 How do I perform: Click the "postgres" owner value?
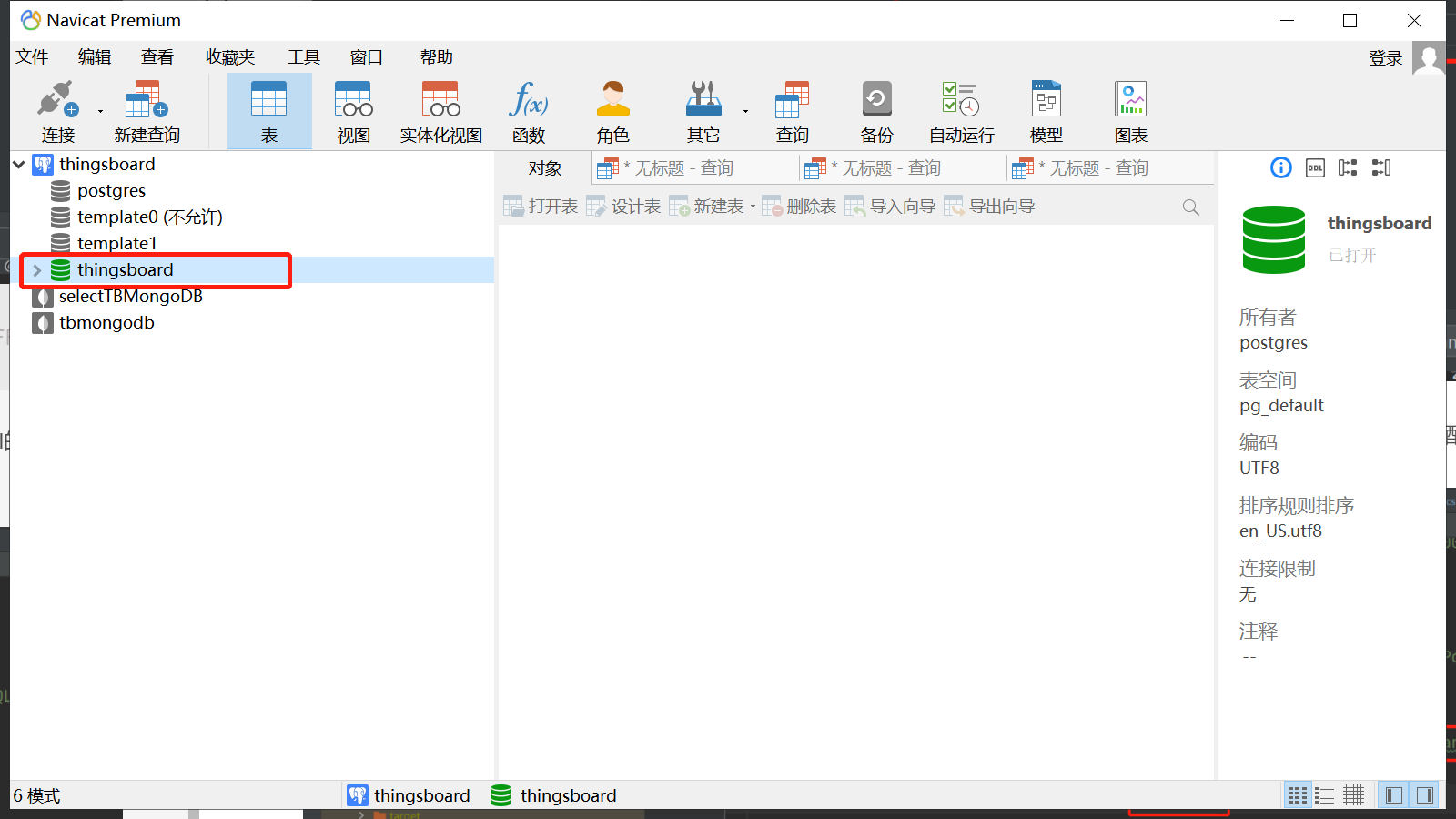pyautogui.click(x=1273, y=343)
